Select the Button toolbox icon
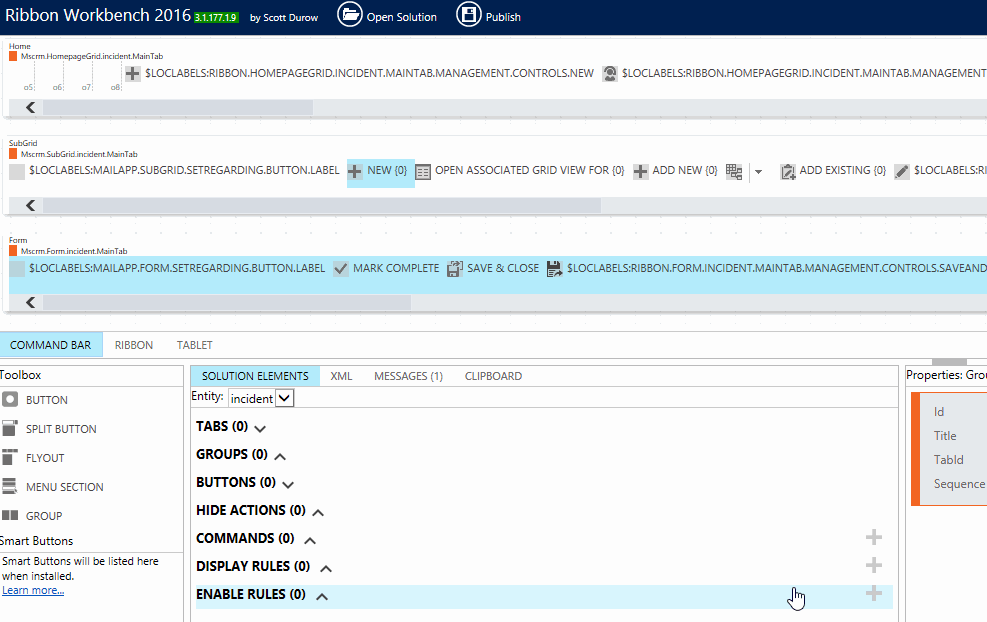987x622 pixels. (10, 399)
